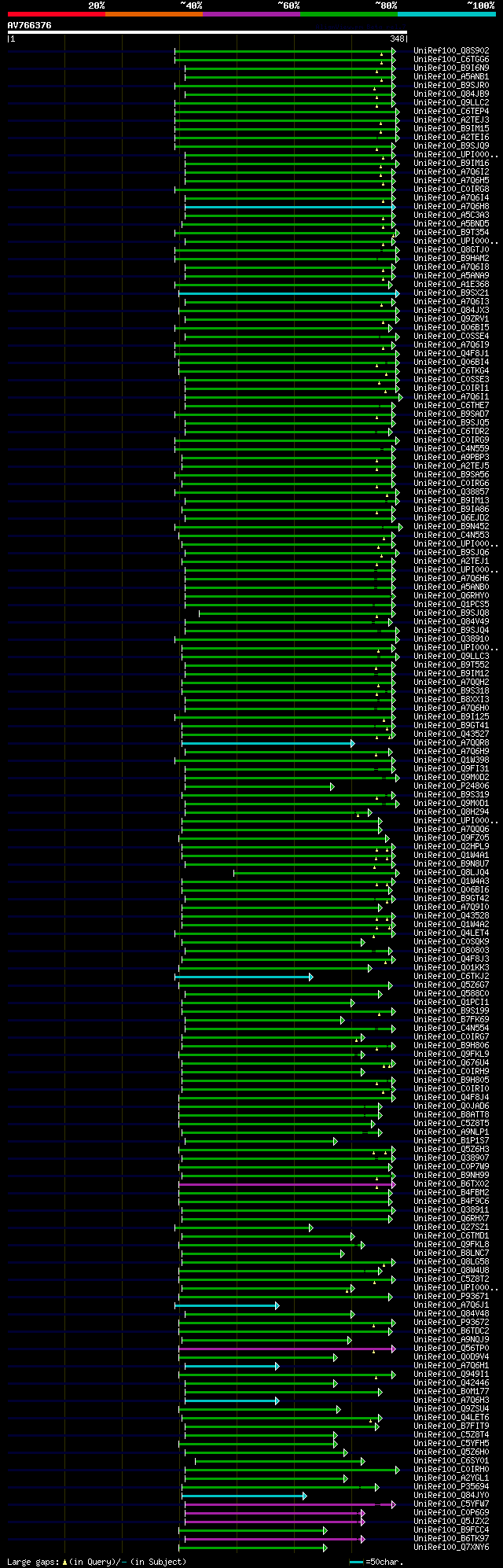Image resolution: width=503 pixels, height=1568 pixels.
Task: Select UniRef100_A7QQR8 label
Action: coord(451,742)
